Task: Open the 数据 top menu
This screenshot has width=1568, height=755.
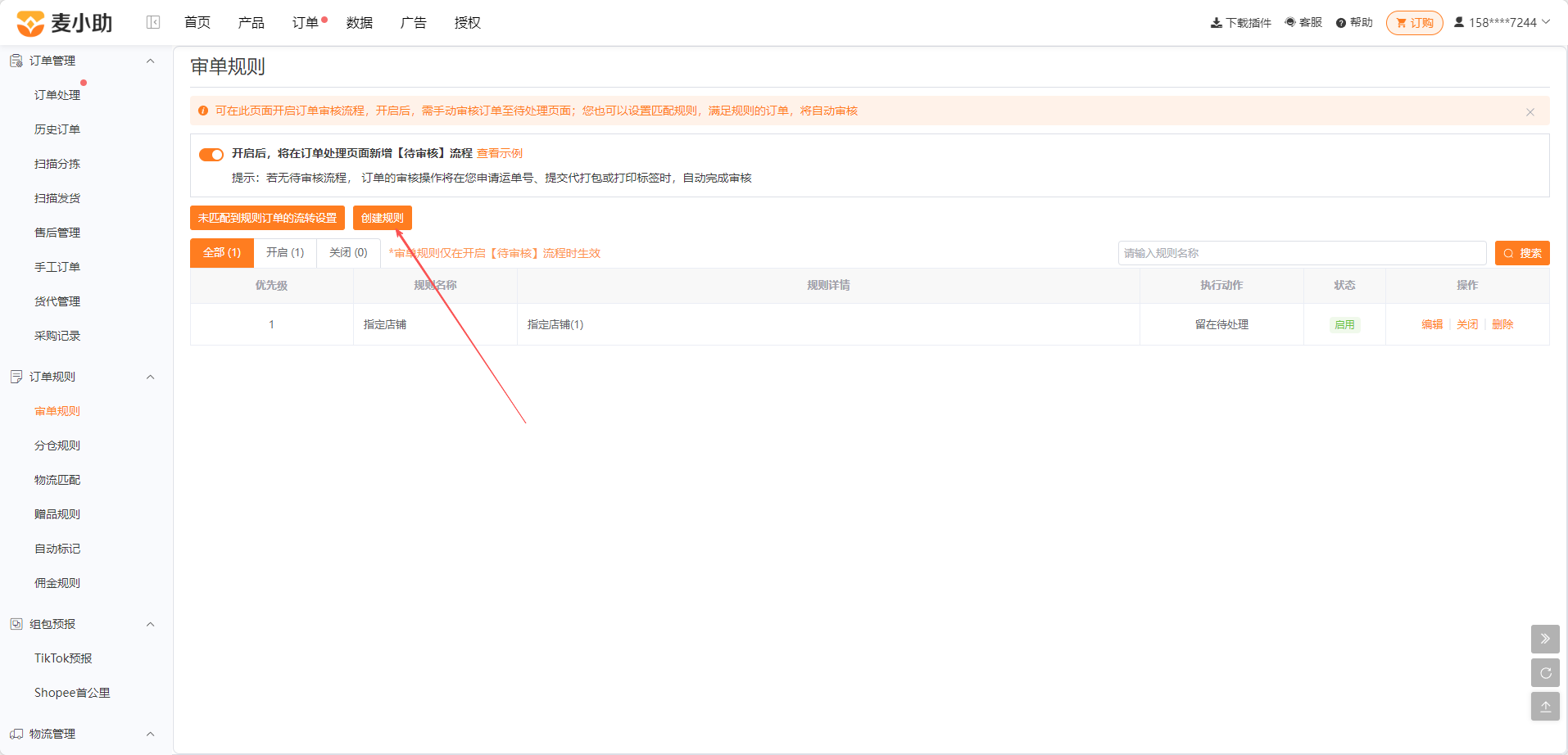Action: tap(360, 23)
